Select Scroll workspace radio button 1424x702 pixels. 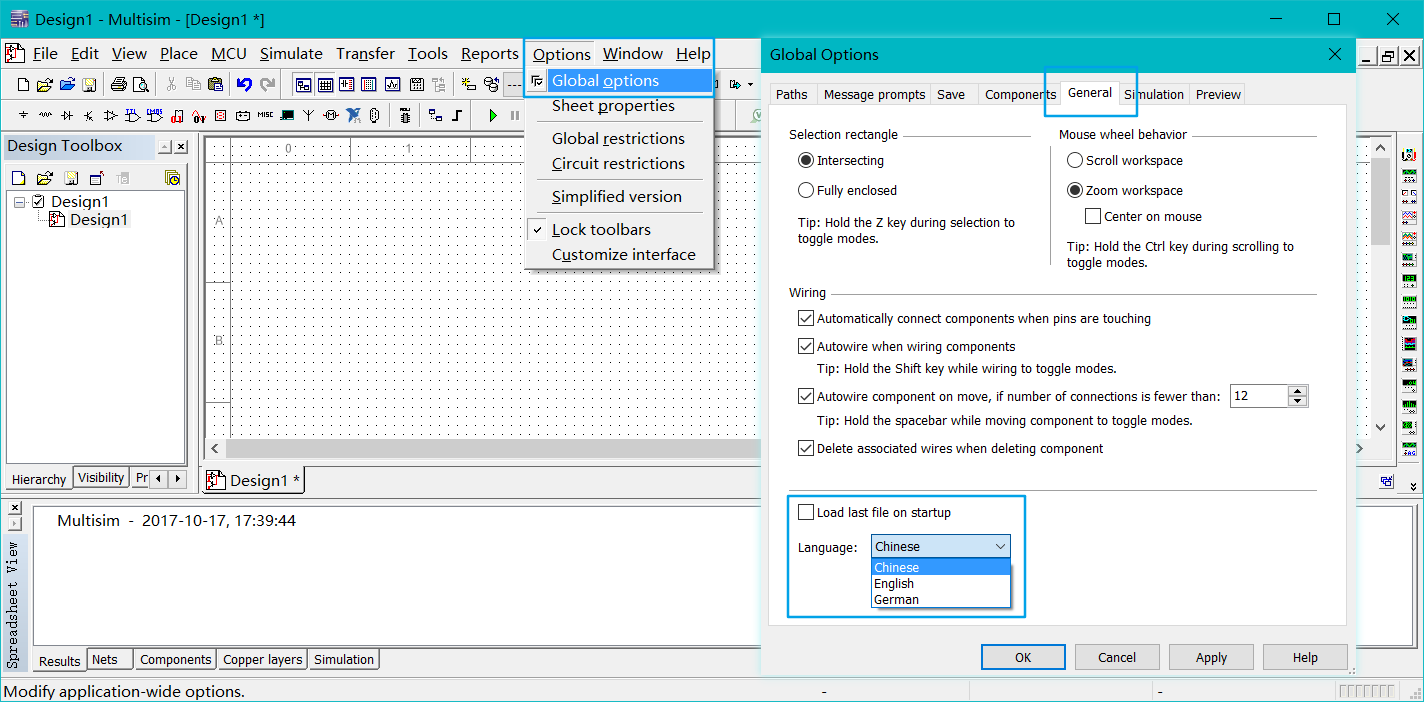click(x=1075, y=160)
